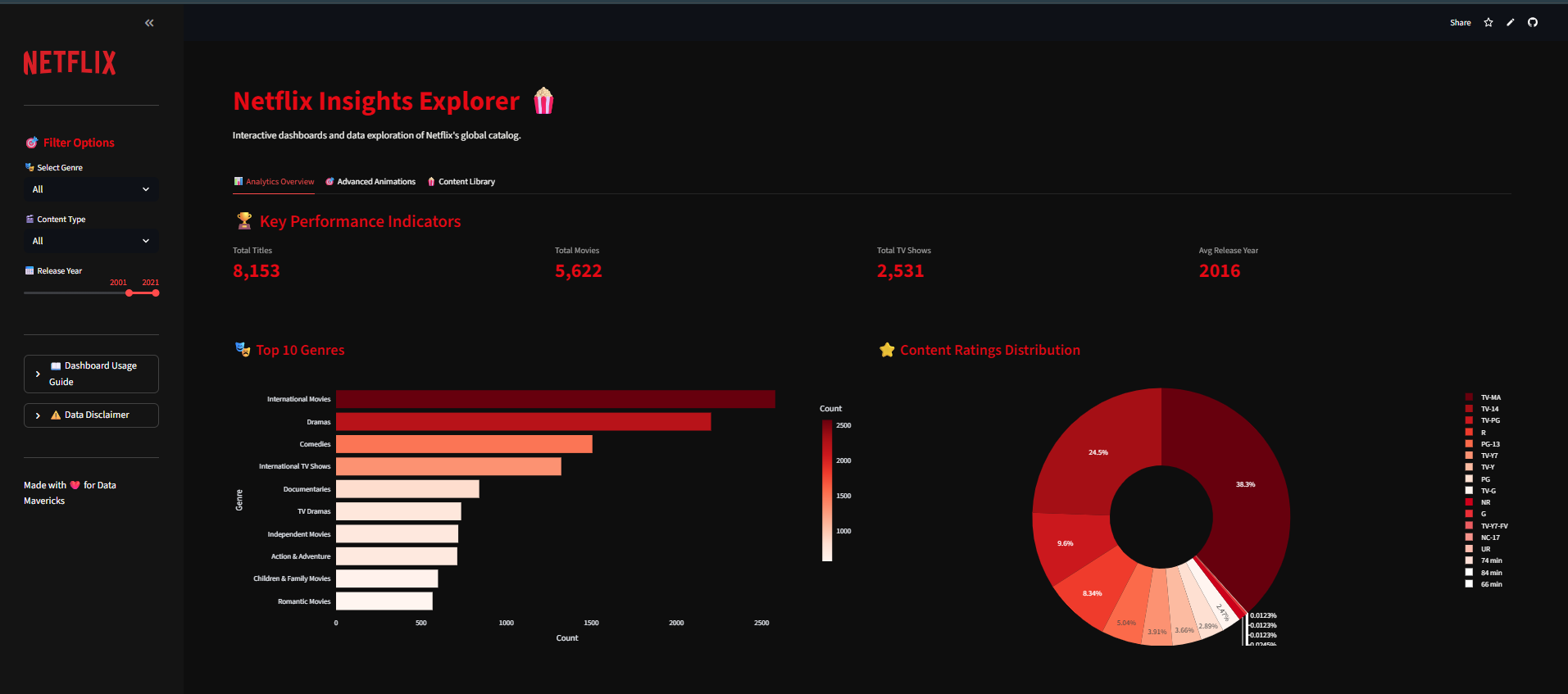Image resolution: width=1568 pixels, height=694 pixels.
Task: Click the Comedies bar in genres chart
Action: (x=464, y=444)
